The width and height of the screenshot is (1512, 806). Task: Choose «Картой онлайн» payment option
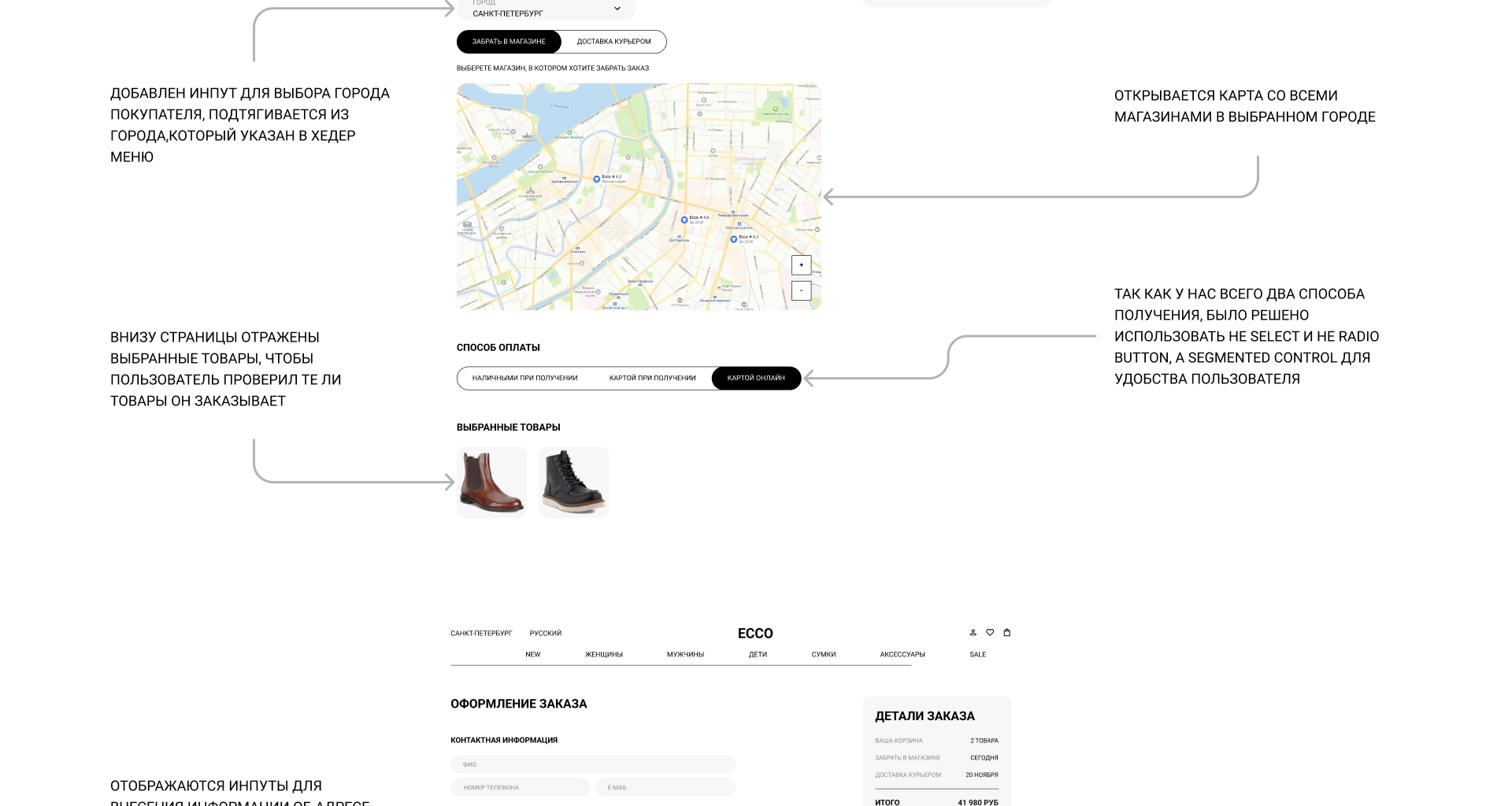pyautogui.click(x=756, y=379)
